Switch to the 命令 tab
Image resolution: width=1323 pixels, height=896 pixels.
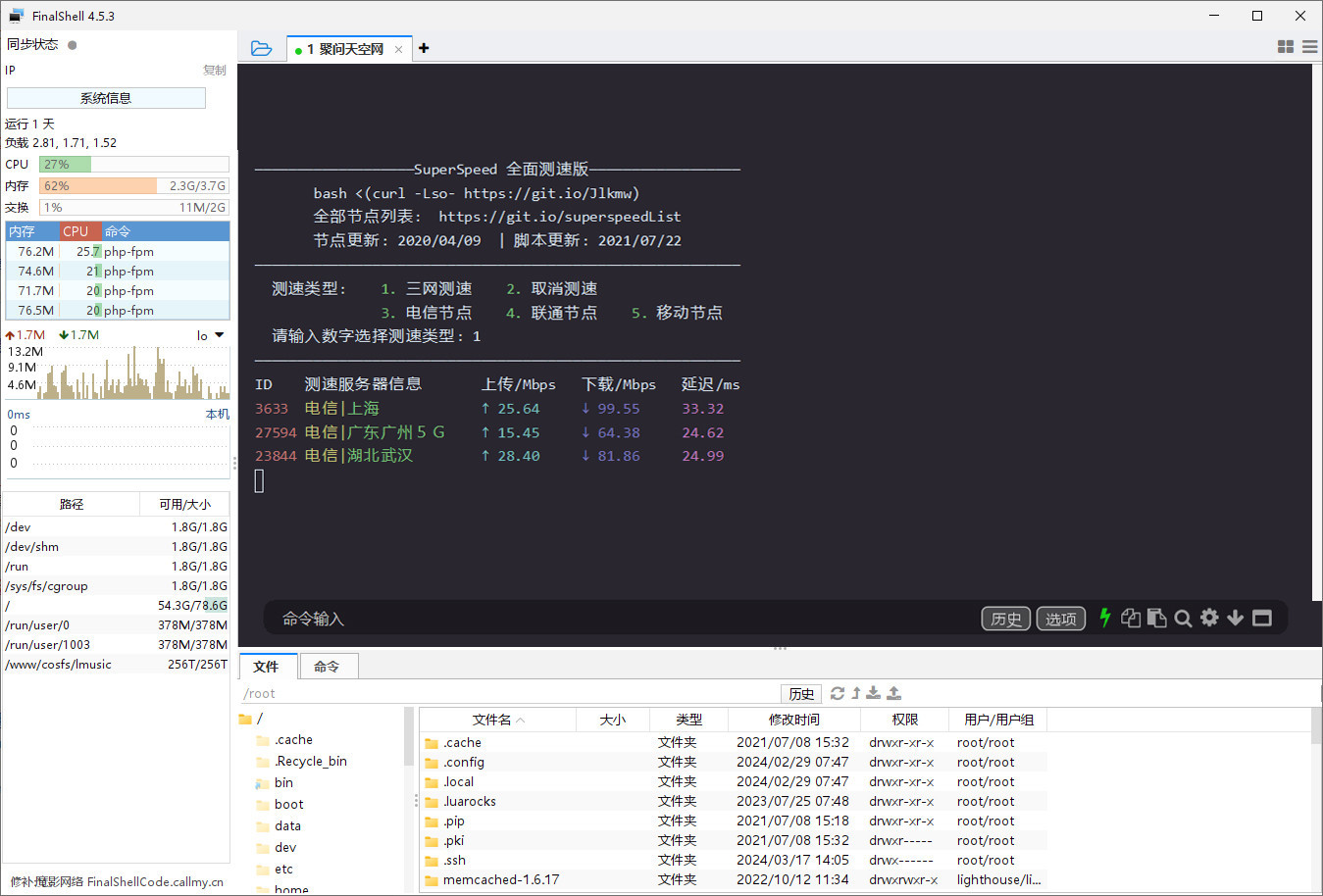[x=327, y=667]
